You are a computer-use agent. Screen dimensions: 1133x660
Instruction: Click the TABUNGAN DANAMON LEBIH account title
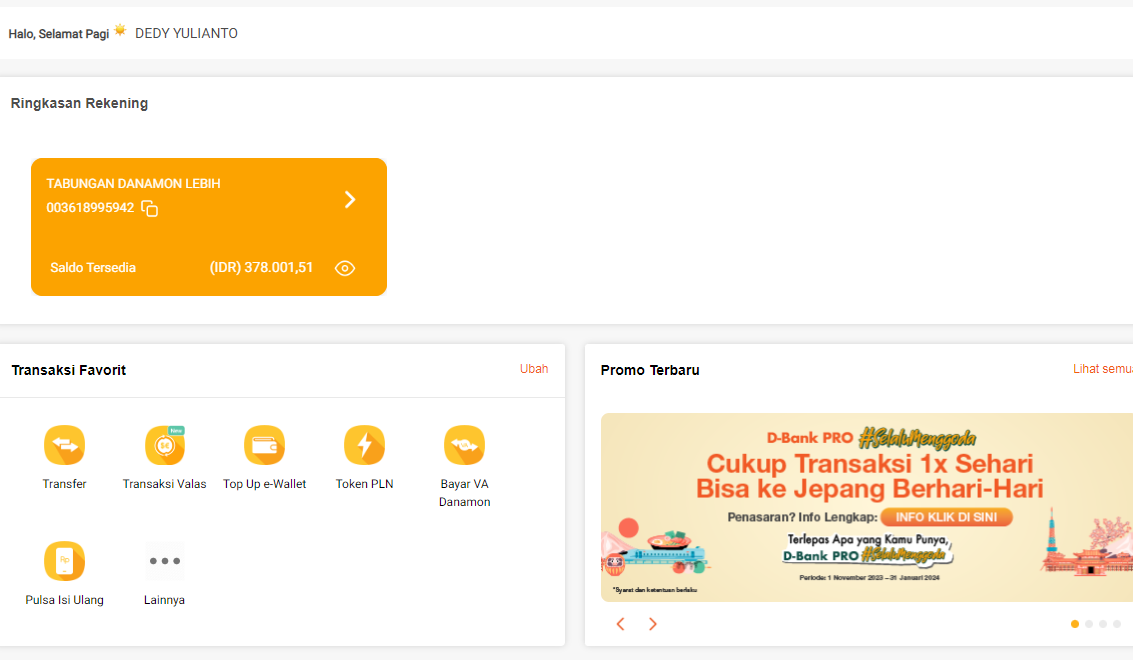click(x=134, y=184)
